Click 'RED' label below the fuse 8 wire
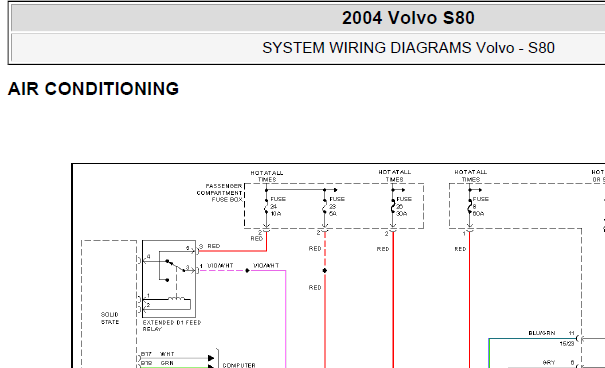Viewport: 605px width, 368px height. click(x=460, y=249)
